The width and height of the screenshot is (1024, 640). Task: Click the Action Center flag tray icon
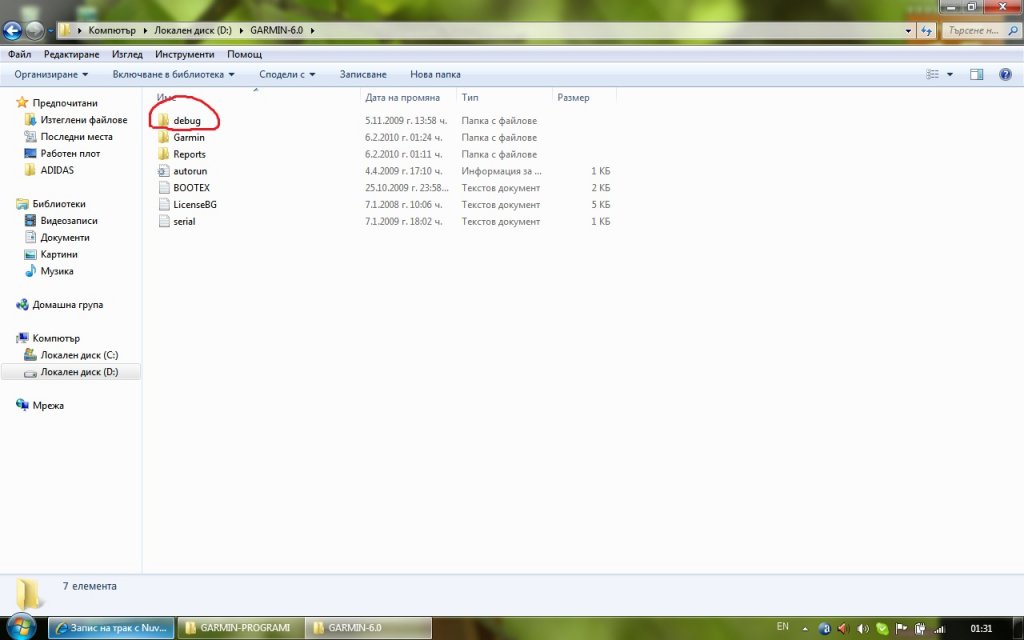click(901, 629)
